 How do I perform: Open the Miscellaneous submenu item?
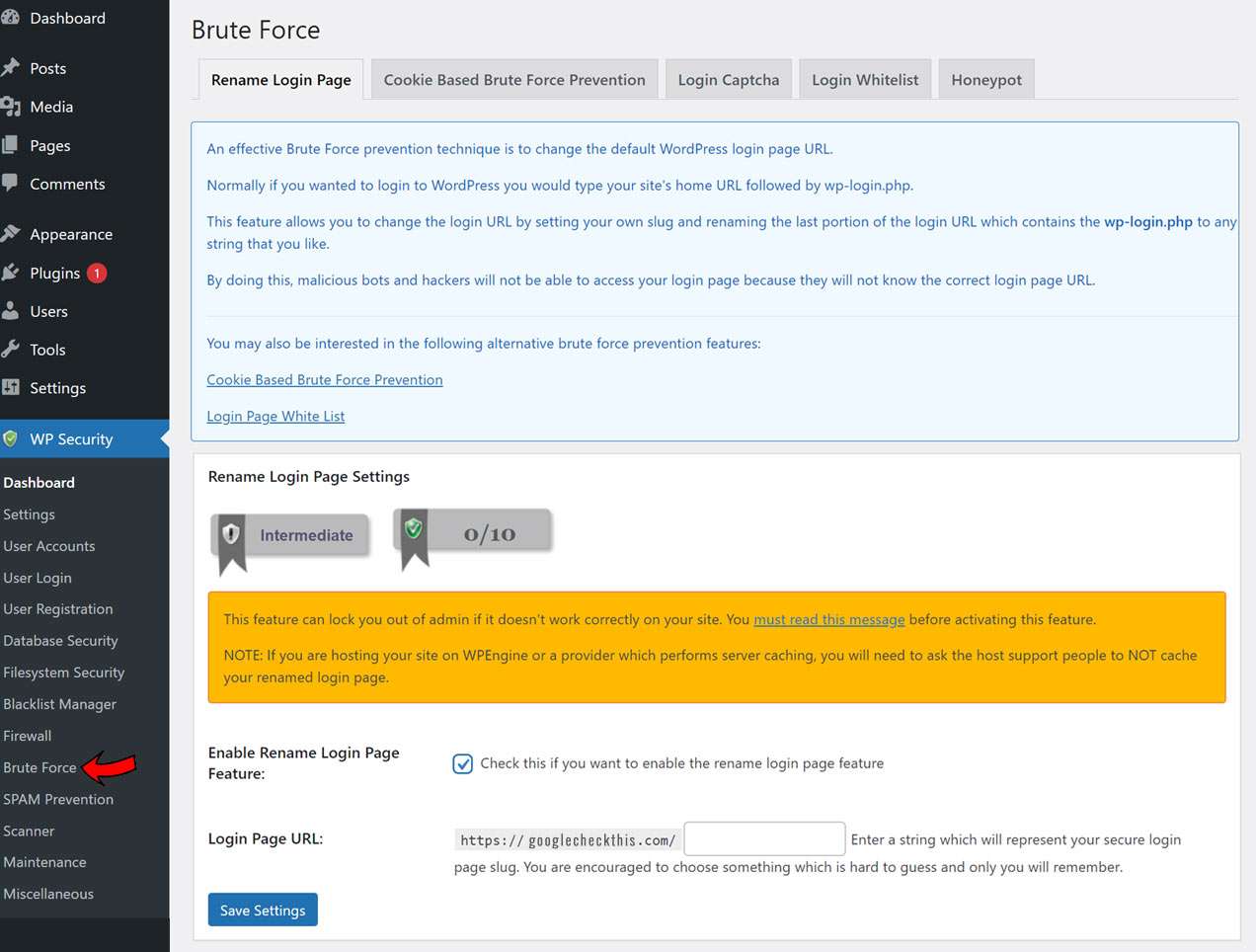(48, 894)
